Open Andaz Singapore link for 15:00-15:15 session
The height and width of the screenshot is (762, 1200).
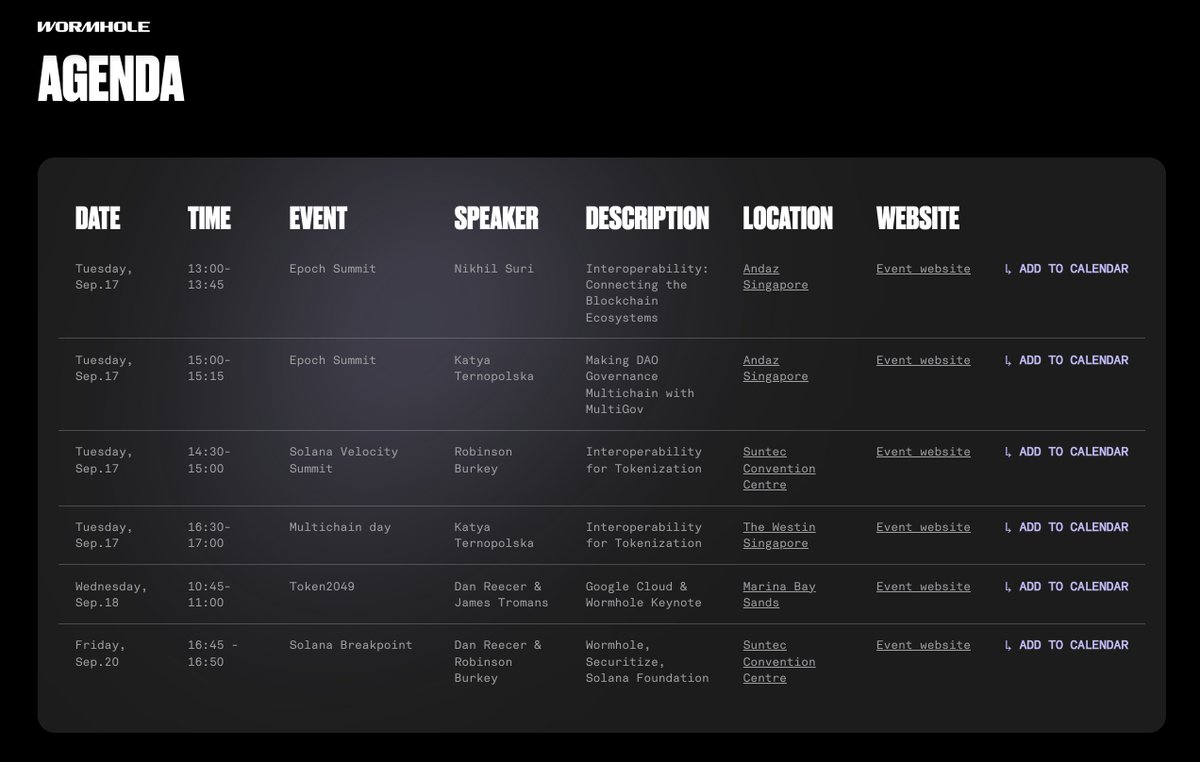(x=775, y=368)
